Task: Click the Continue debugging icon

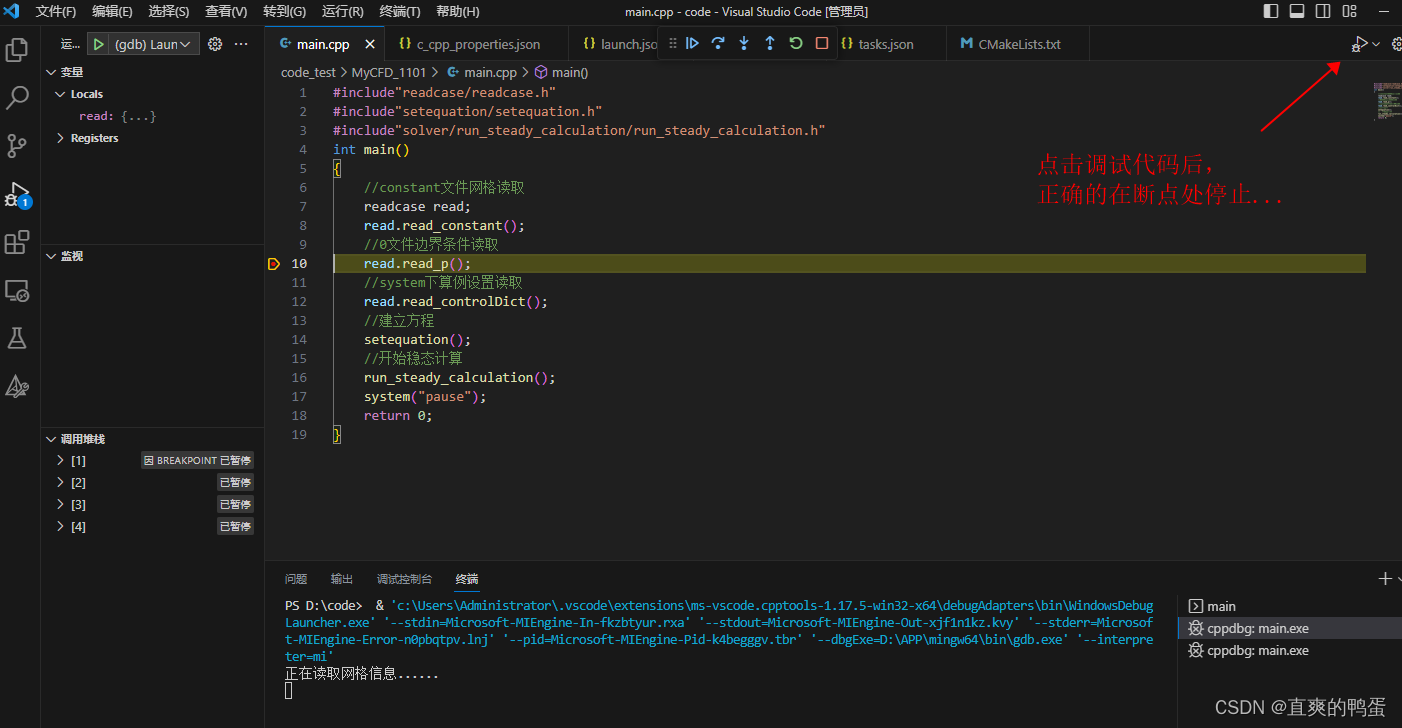Action: (x=692, y=43)
